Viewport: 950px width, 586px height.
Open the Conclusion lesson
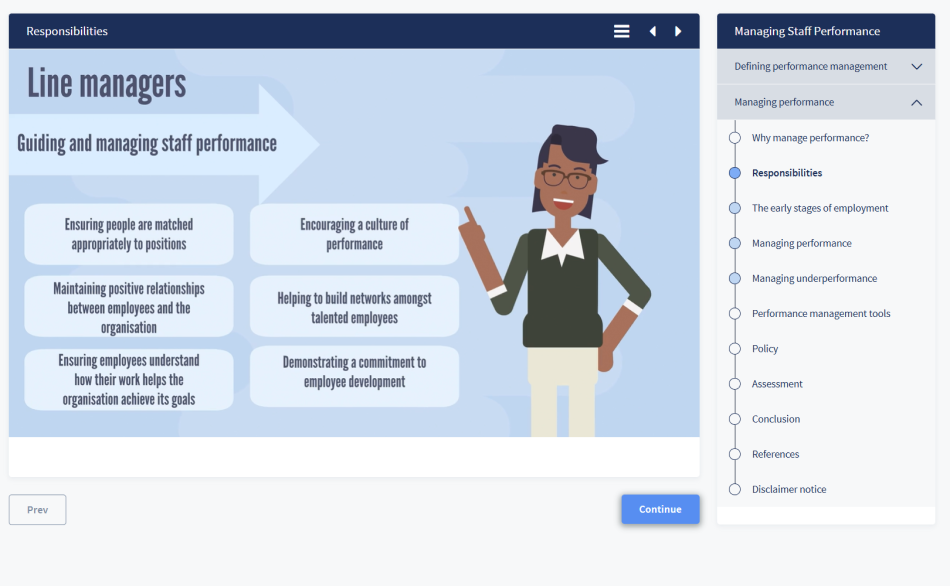[776, 419]
